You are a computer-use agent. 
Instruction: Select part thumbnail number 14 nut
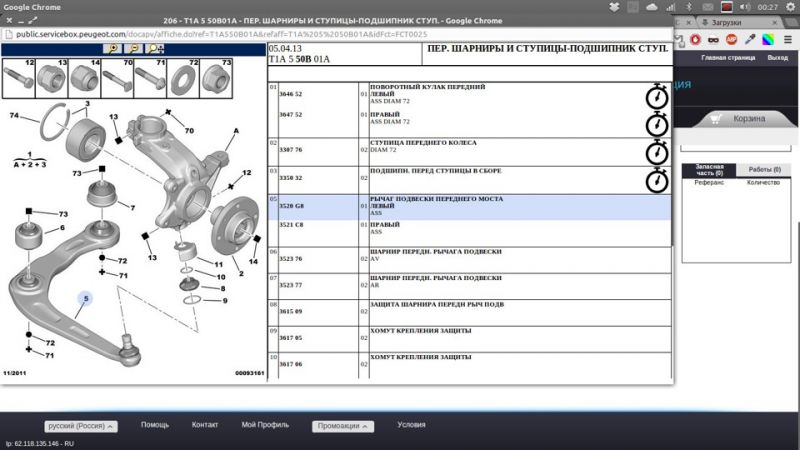(85, 78)
